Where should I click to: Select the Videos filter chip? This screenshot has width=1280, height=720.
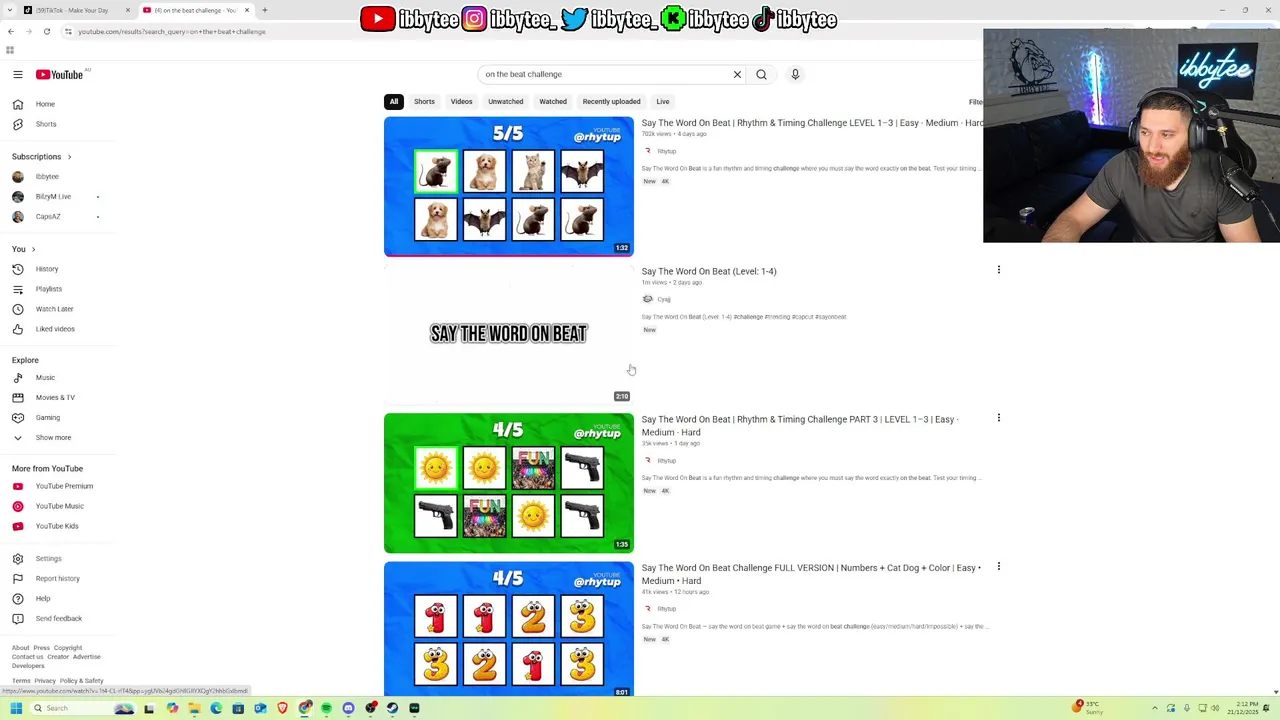click(461, 101)
